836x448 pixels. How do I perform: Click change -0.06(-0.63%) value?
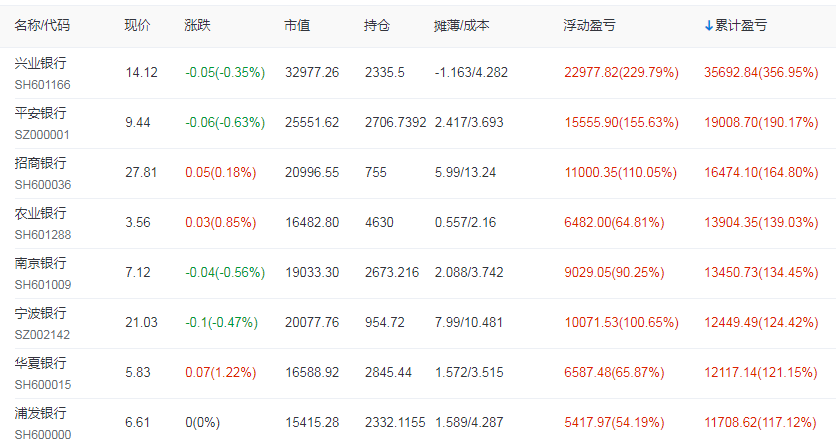(x=225, y=123)
